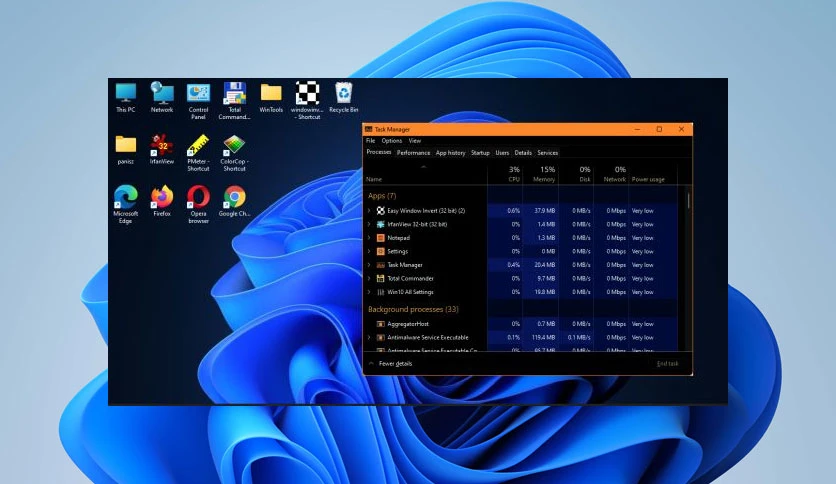Open the File menu

(371, 141)
